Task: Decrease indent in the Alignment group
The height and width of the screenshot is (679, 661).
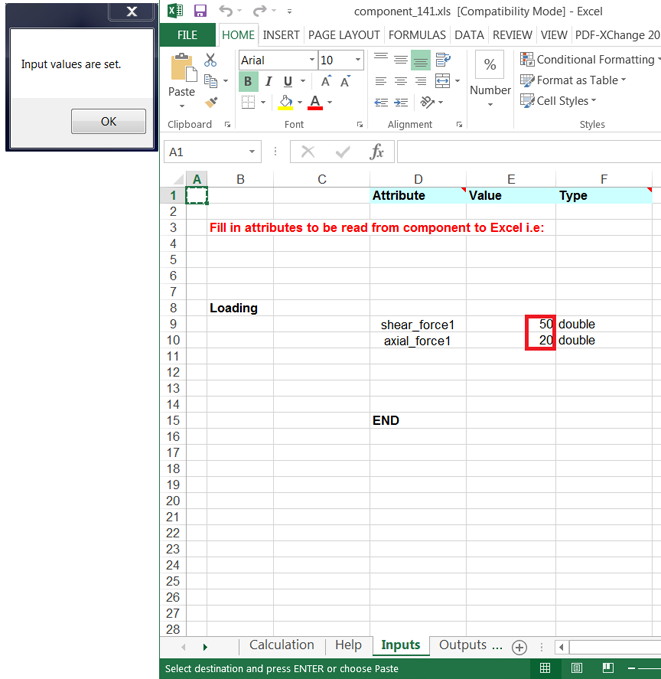Action: (381, 103)
